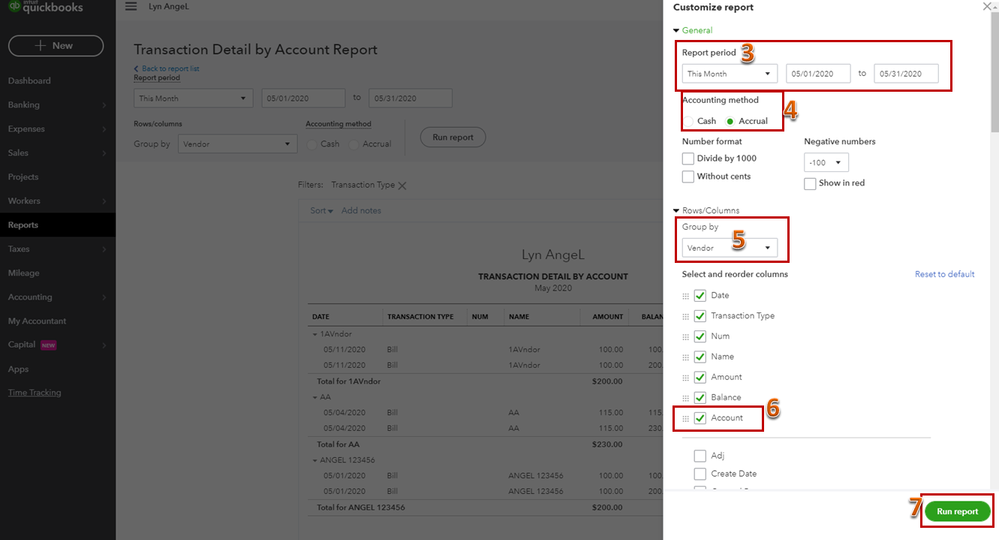
Task: Click Reset to default link
Action: coord(944,274)
